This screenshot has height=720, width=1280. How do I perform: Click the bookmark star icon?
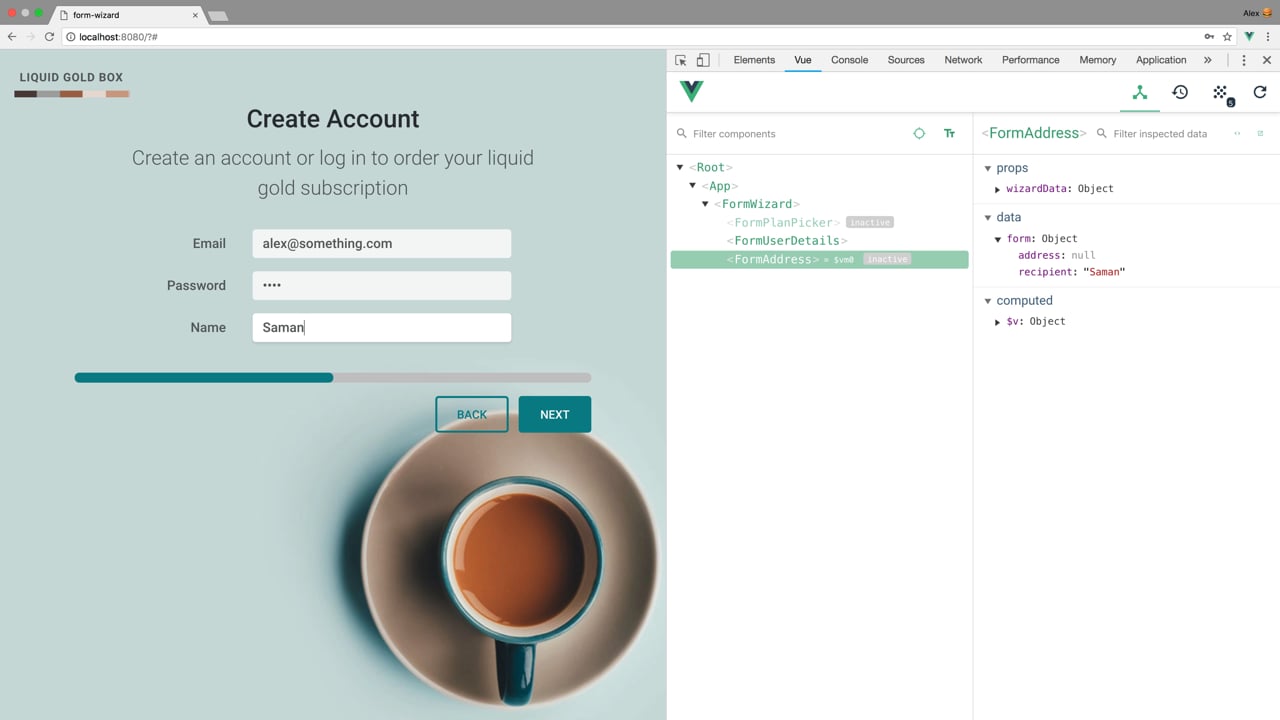(x=1227, y=36)
